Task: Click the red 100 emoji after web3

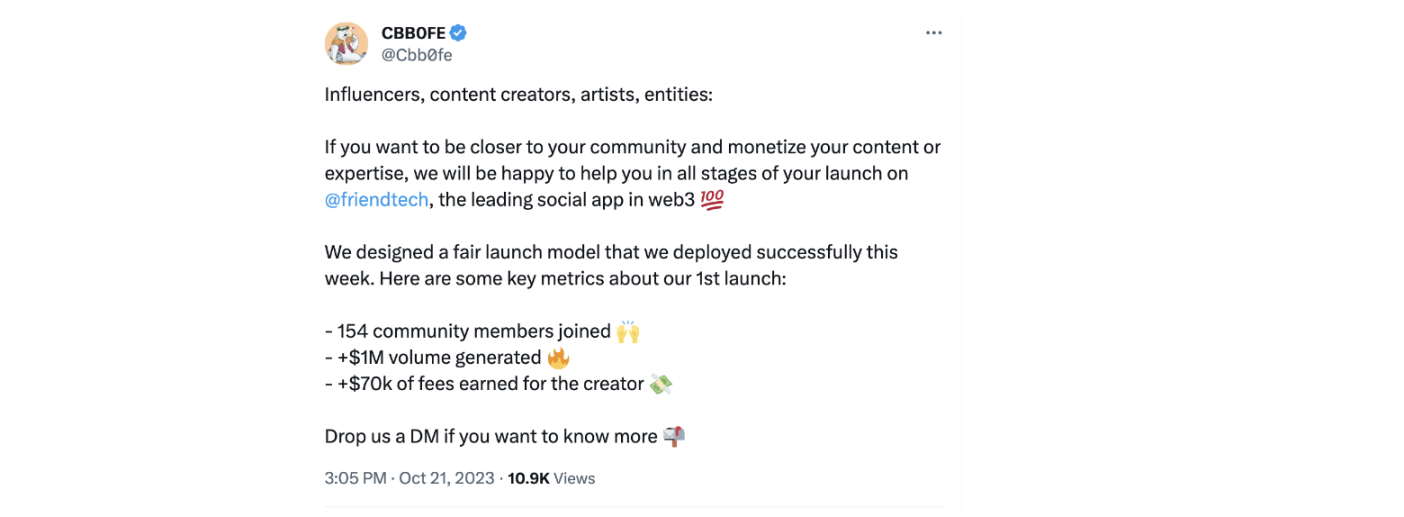Action: coord(712,200)
